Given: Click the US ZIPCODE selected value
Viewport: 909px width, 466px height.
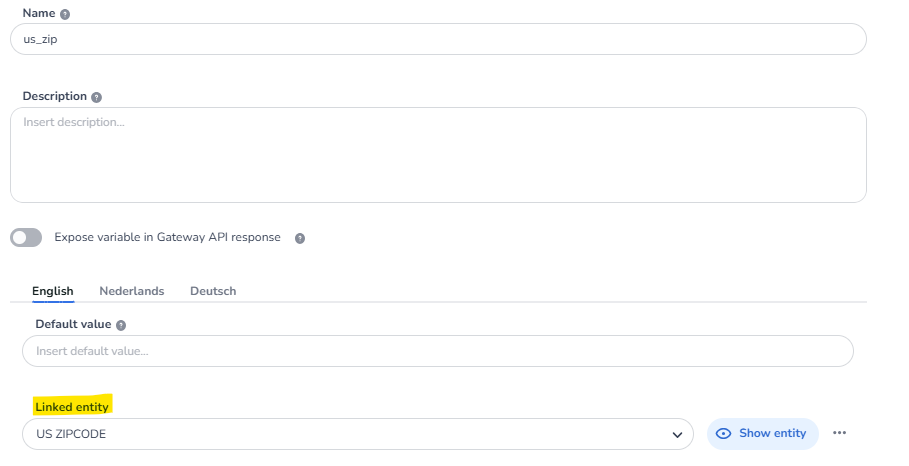Looking at the screenshot, I should point(71,434).
